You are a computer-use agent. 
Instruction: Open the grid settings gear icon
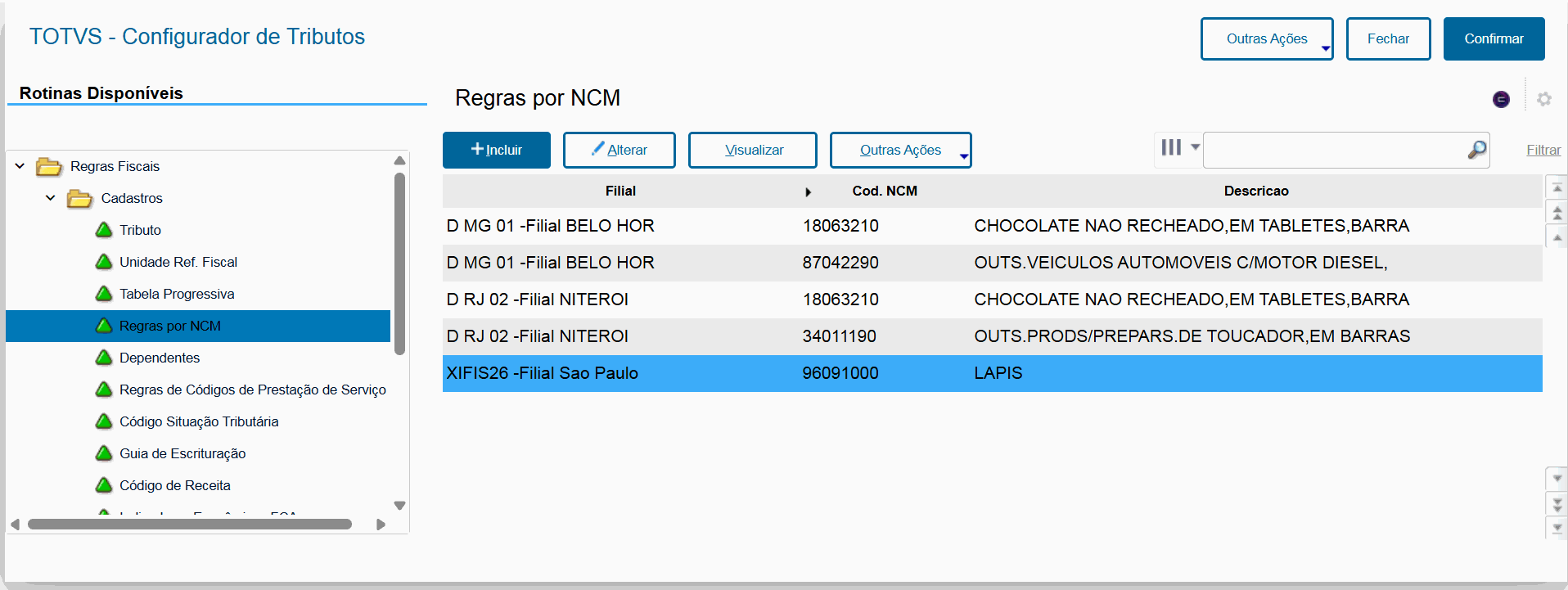(x=1543, y=99)
